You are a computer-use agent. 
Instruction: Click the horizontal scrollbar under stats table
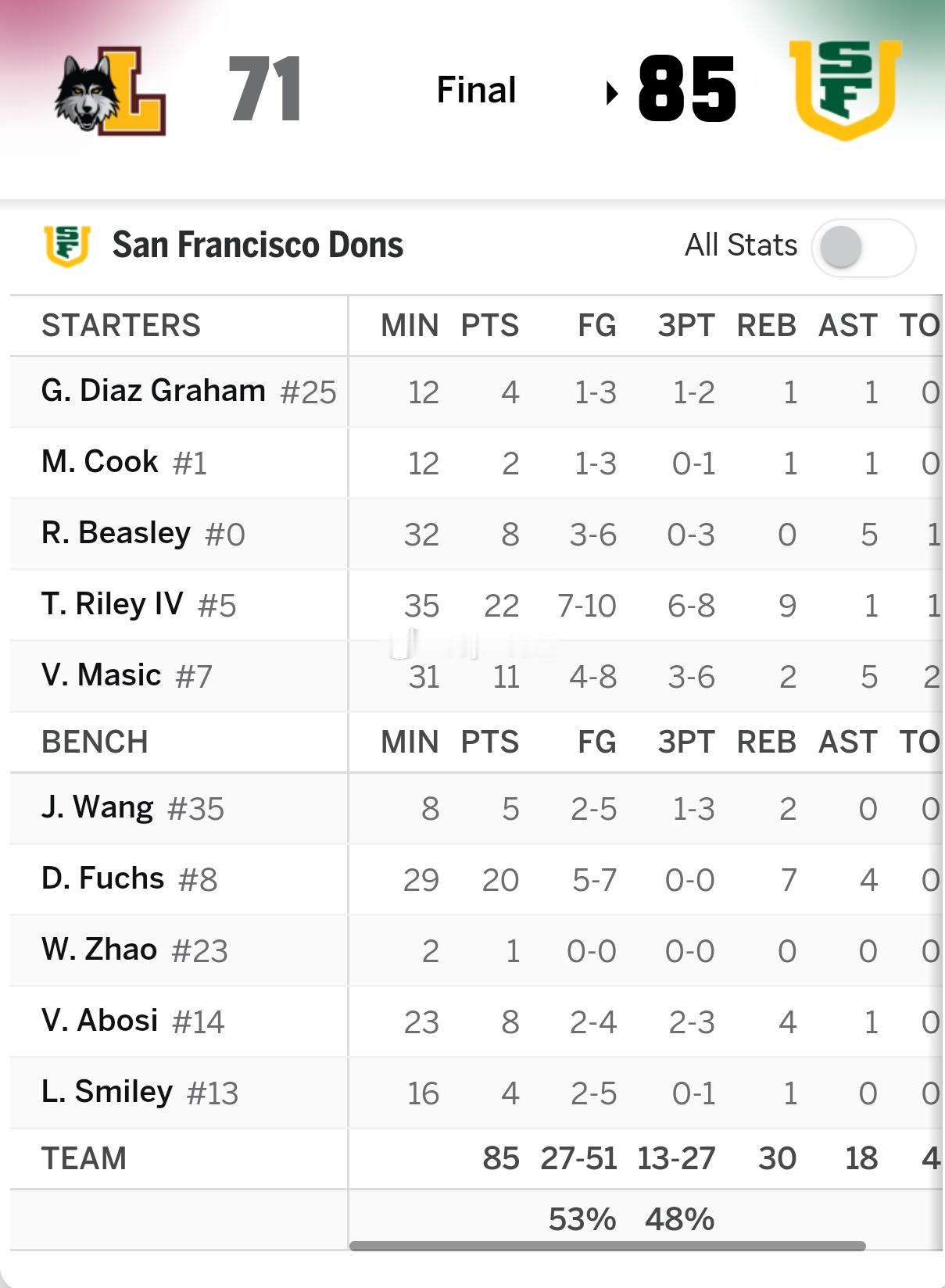[x=607, y=1246]
